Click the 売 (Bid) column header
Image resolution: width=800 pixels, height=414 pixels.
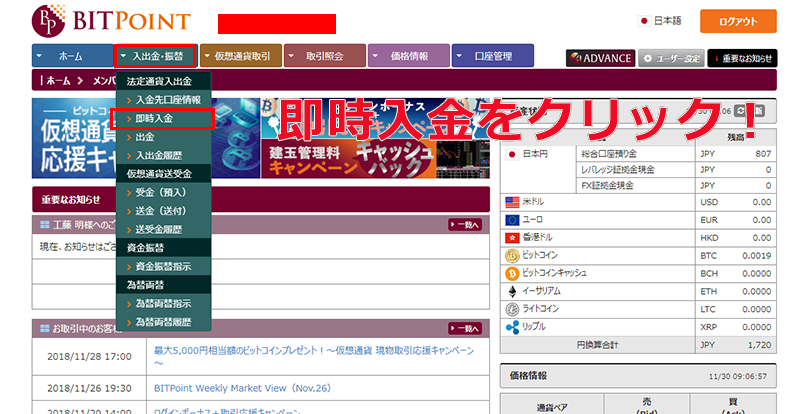(x=646, y=406)
